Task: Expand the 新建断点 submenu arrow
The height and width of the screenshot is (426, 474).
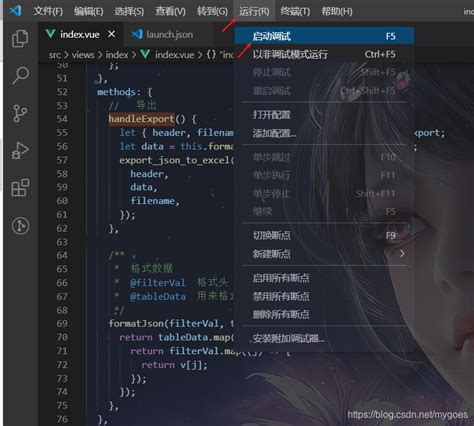Action: (402, 254)
